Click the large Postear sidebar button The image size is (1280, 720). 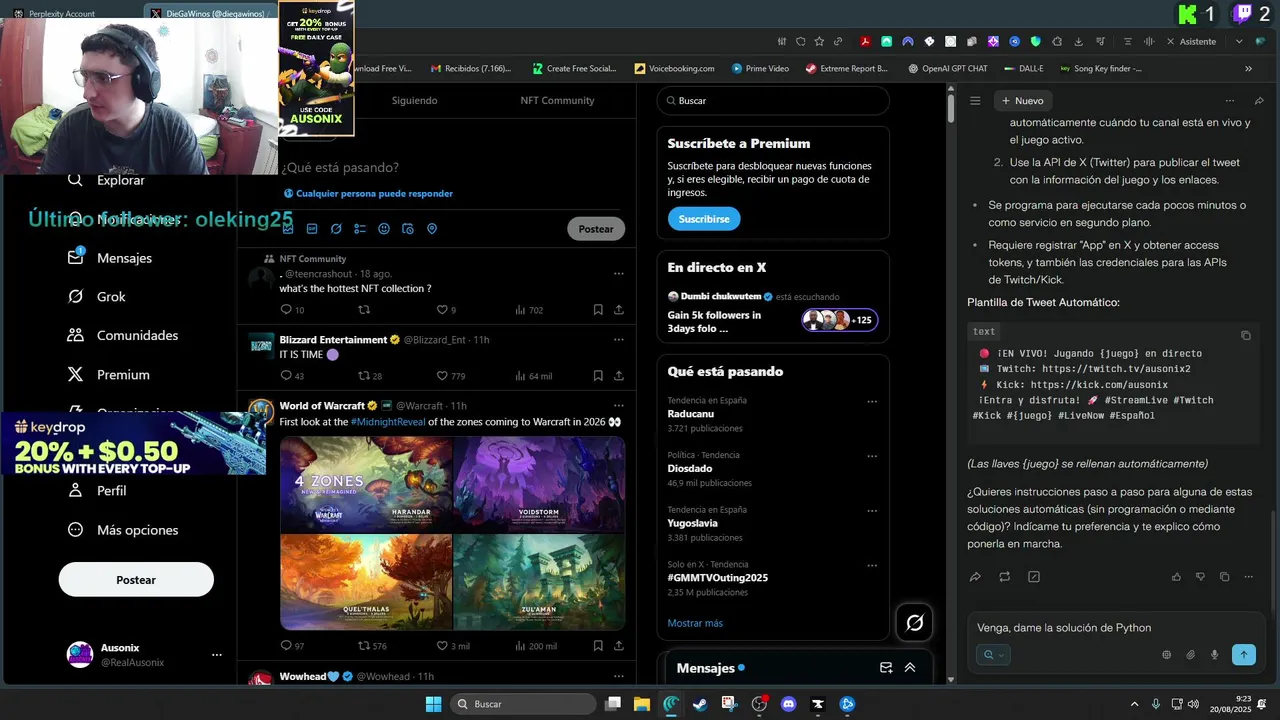click(x=136, y=580)
